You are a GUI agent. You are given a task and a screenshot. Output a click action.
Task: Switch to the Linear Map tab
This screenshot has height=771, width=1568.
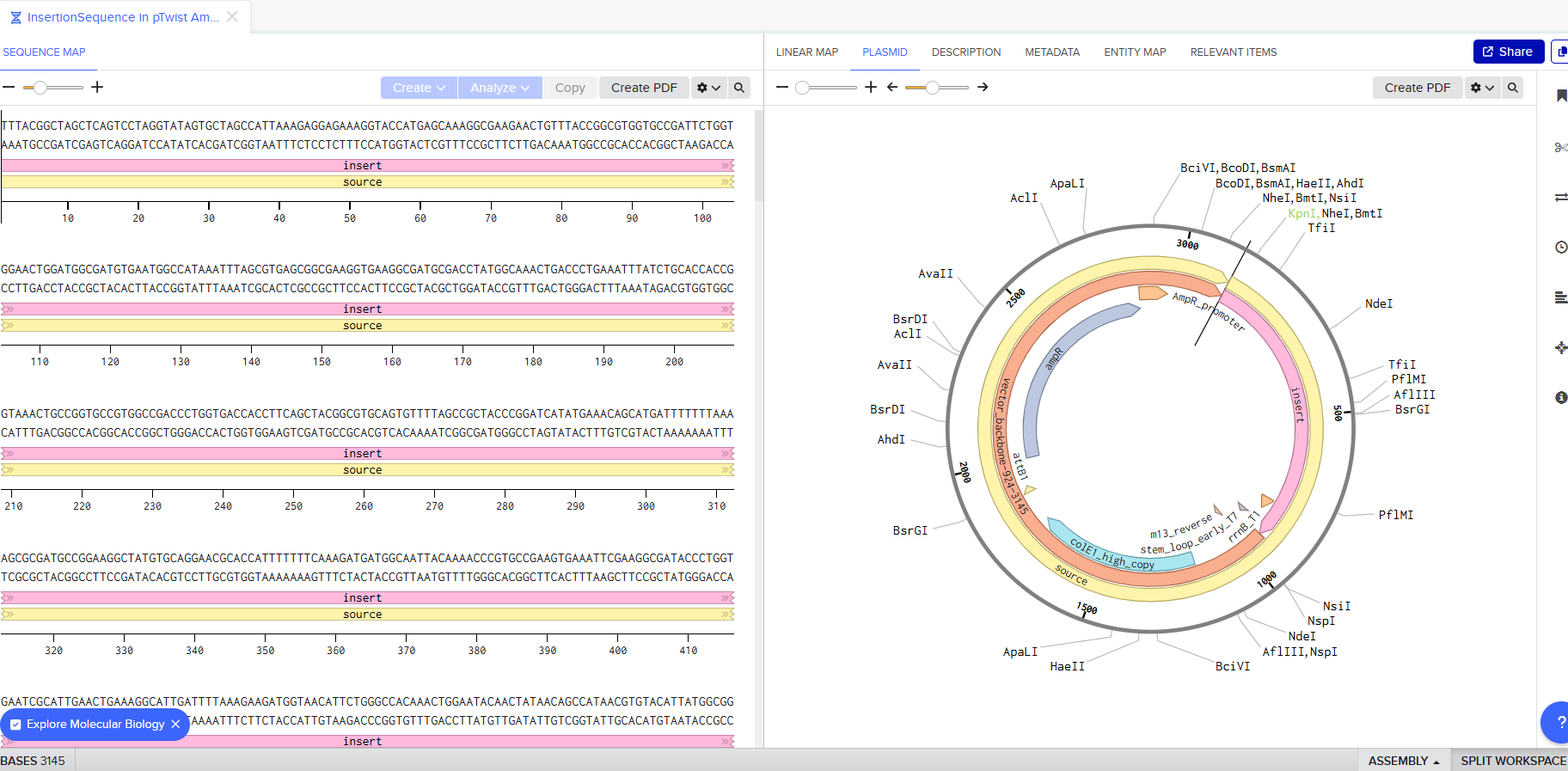[x=806, y=52]
